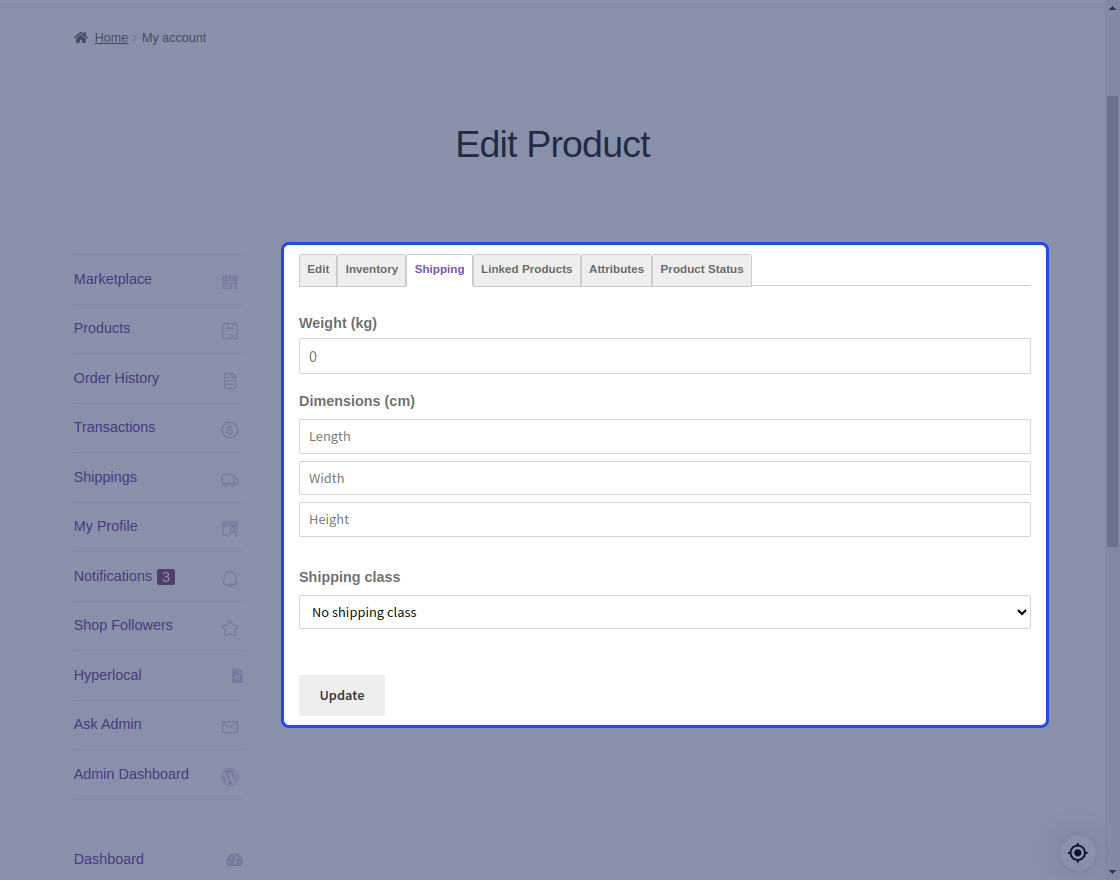Viewport: 1120px width, 880px height.
Task: Click inside the Weight (kg) field
Action: pos(664,356)
